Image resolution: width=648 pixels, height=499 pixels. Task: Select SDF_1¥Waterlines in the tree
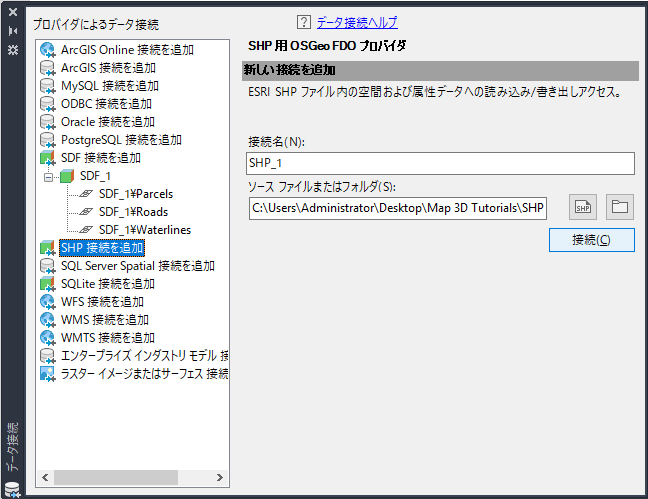click(x=145, y=230)
